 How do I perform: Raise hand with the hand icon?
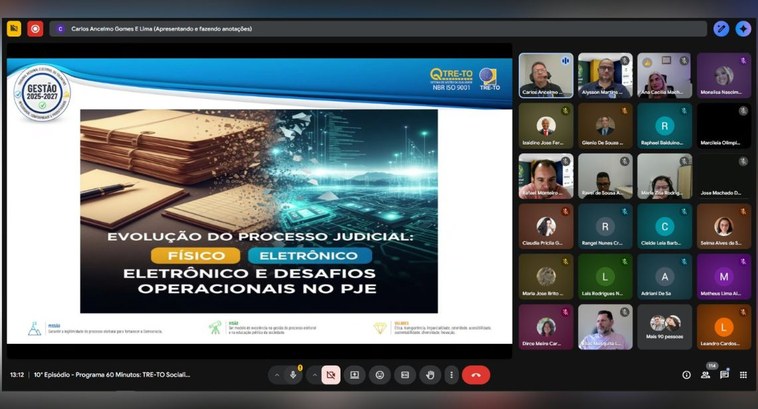(x=430, y=375)
